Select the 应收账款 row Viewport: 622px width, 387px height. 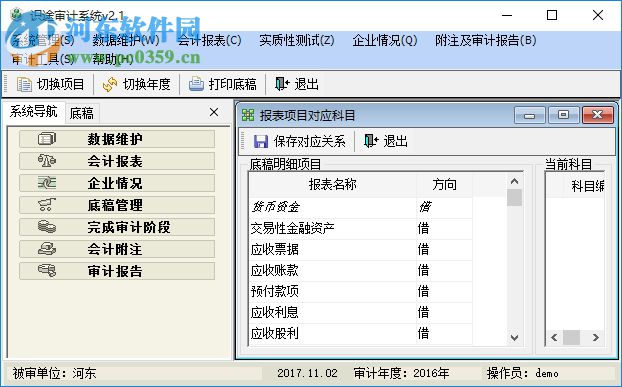(x=361, y=270)
